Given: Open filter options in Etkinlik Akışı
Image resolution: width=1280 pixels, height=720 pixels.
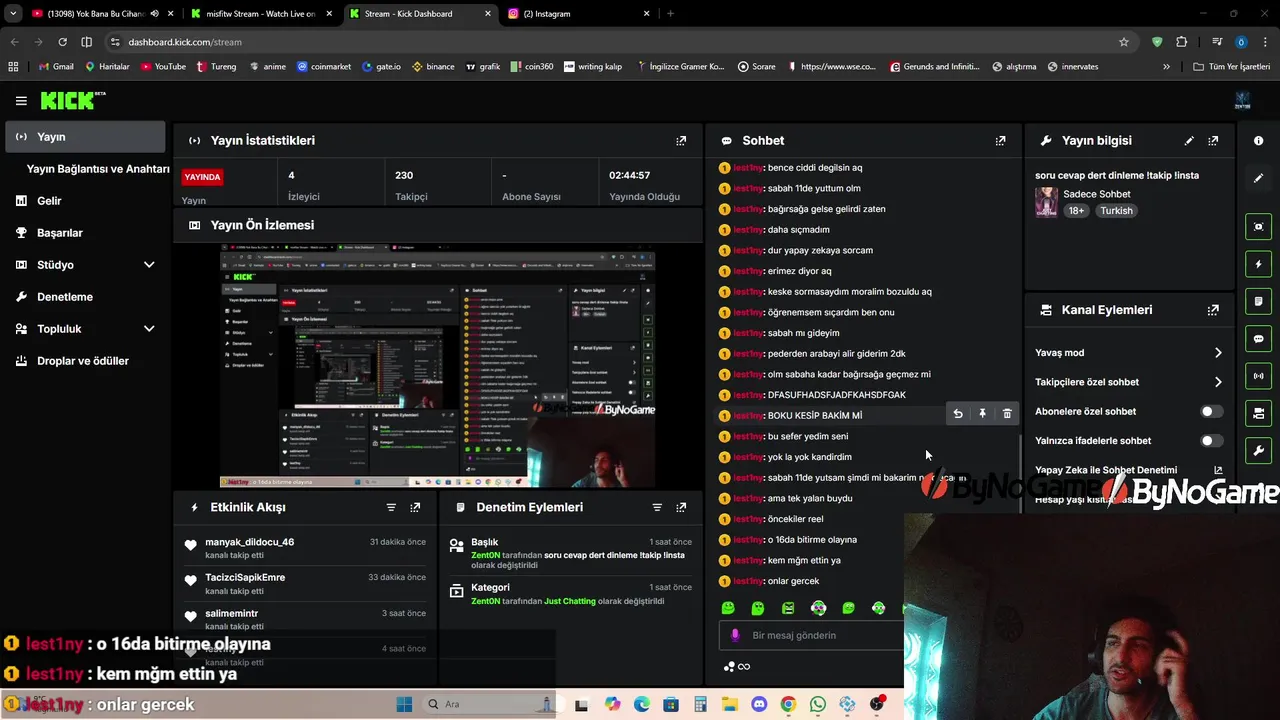Looking at the screenshot, I should tap(391, 507).
